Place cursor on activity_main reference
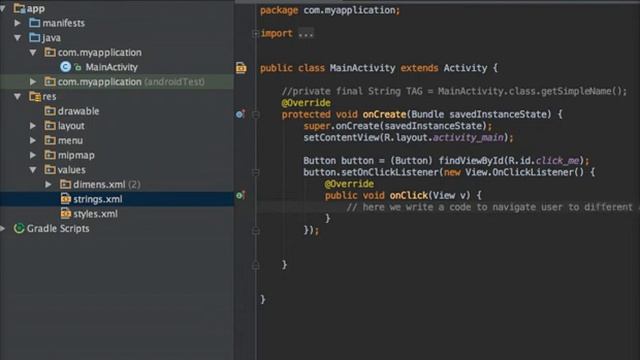The width and height of the screenshot is (640, 360). [468, 138]
